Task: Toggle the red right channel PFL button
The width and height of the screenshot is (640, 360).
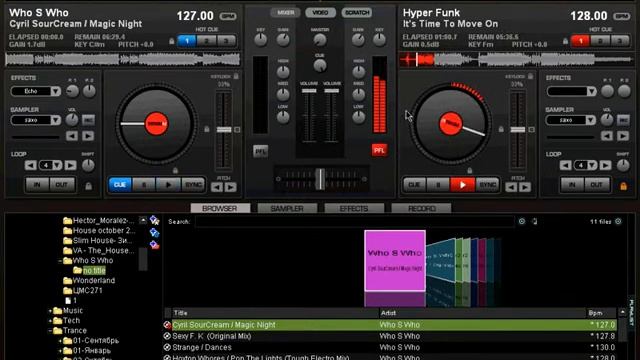Action: point(379,151)
